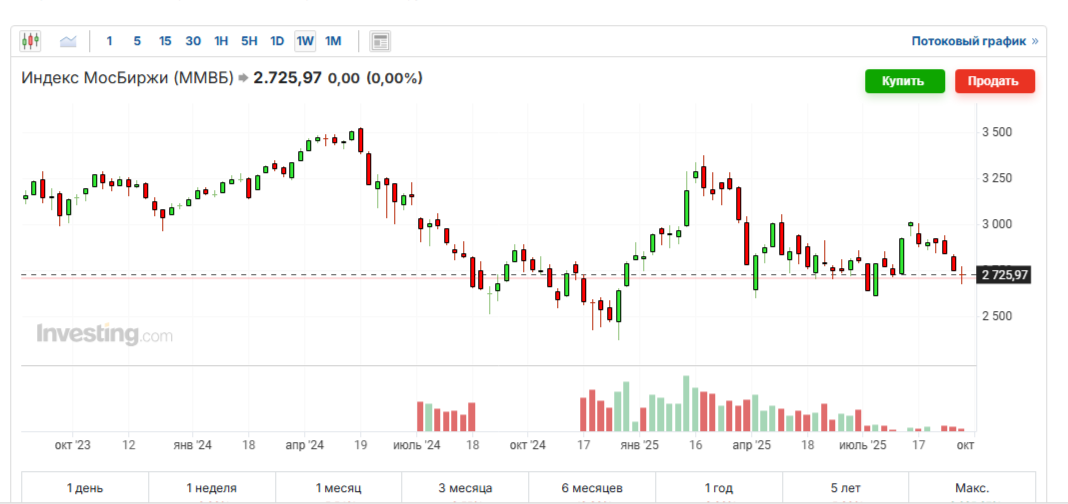Select the 3 месяца range tab

coord(465,488)
